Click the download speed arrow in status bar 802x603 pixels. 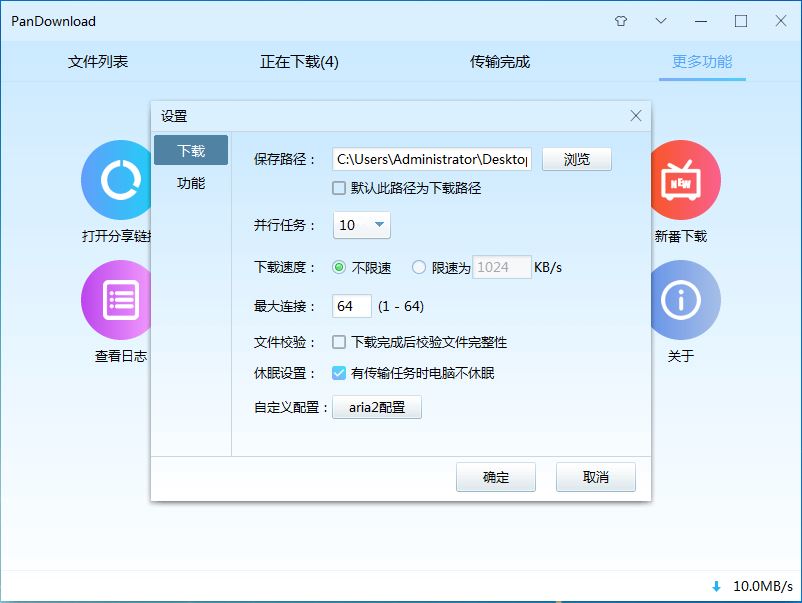pyautogui.click(x=716, y=586)
